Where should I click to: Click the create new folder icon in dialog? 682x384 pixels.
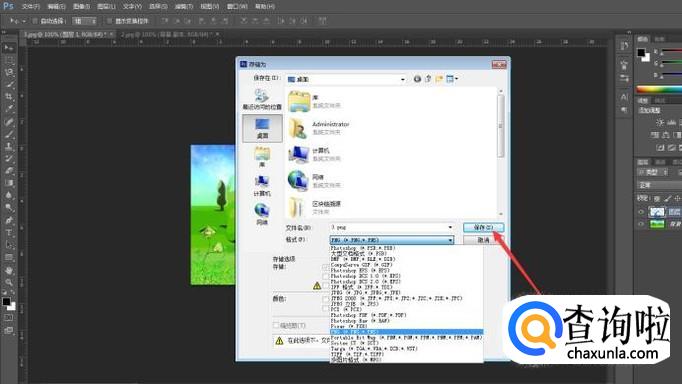point(439,79)
